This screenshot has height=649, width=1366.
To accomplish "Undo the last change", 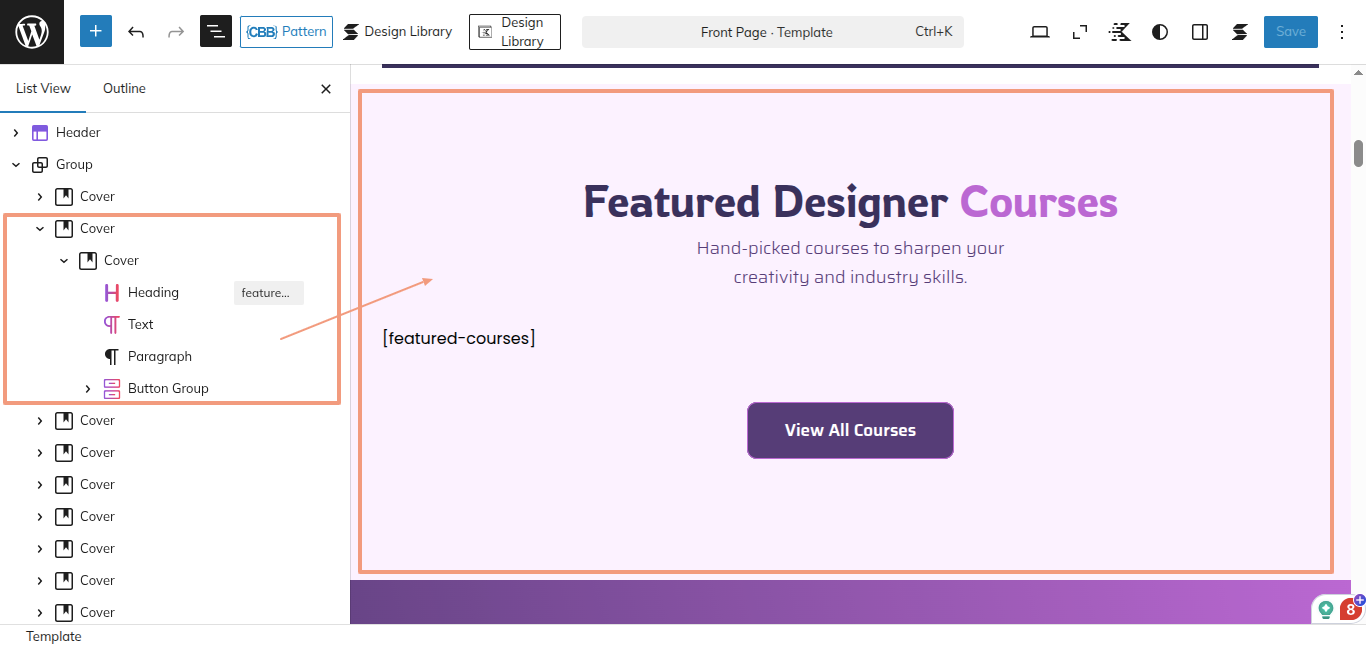I will [x=136, y=32].
